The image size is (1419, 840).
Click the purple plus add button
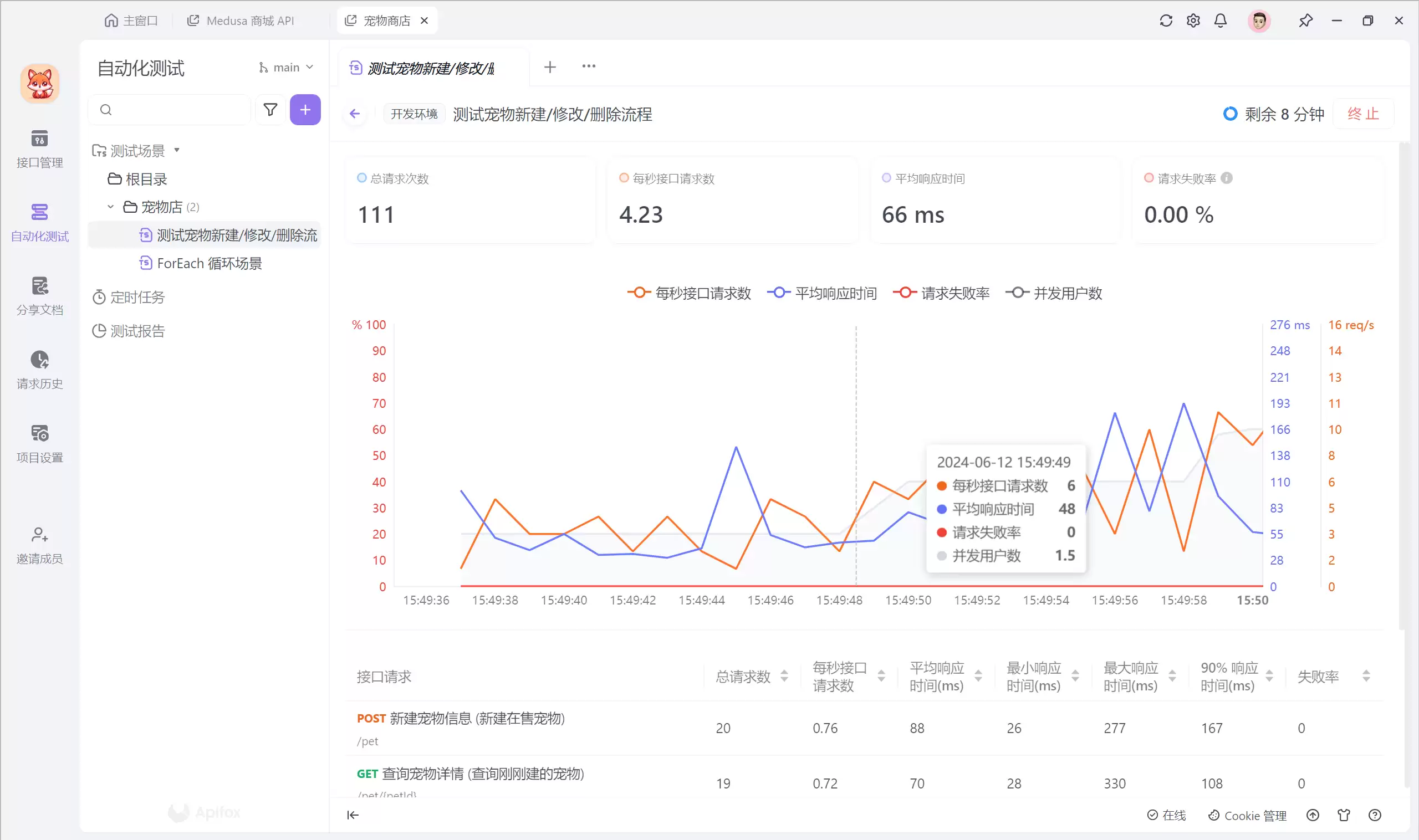click(305, 110)
